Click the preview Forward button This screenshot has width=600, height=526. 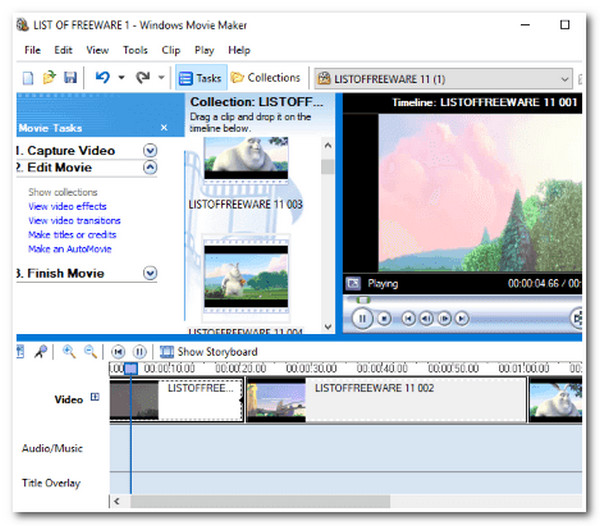(462, 319)
